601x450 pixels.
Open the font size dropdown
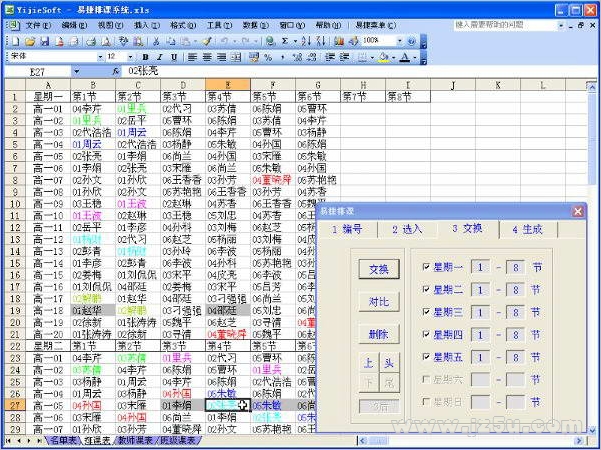(130, 57)
